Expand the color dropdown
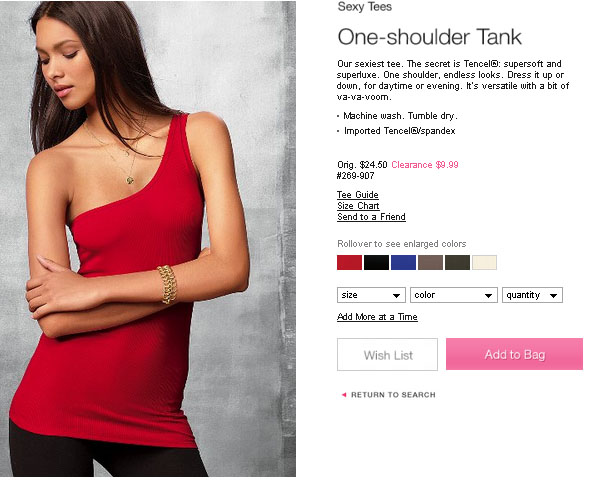590x480 pixels. [x=454, y=295]
